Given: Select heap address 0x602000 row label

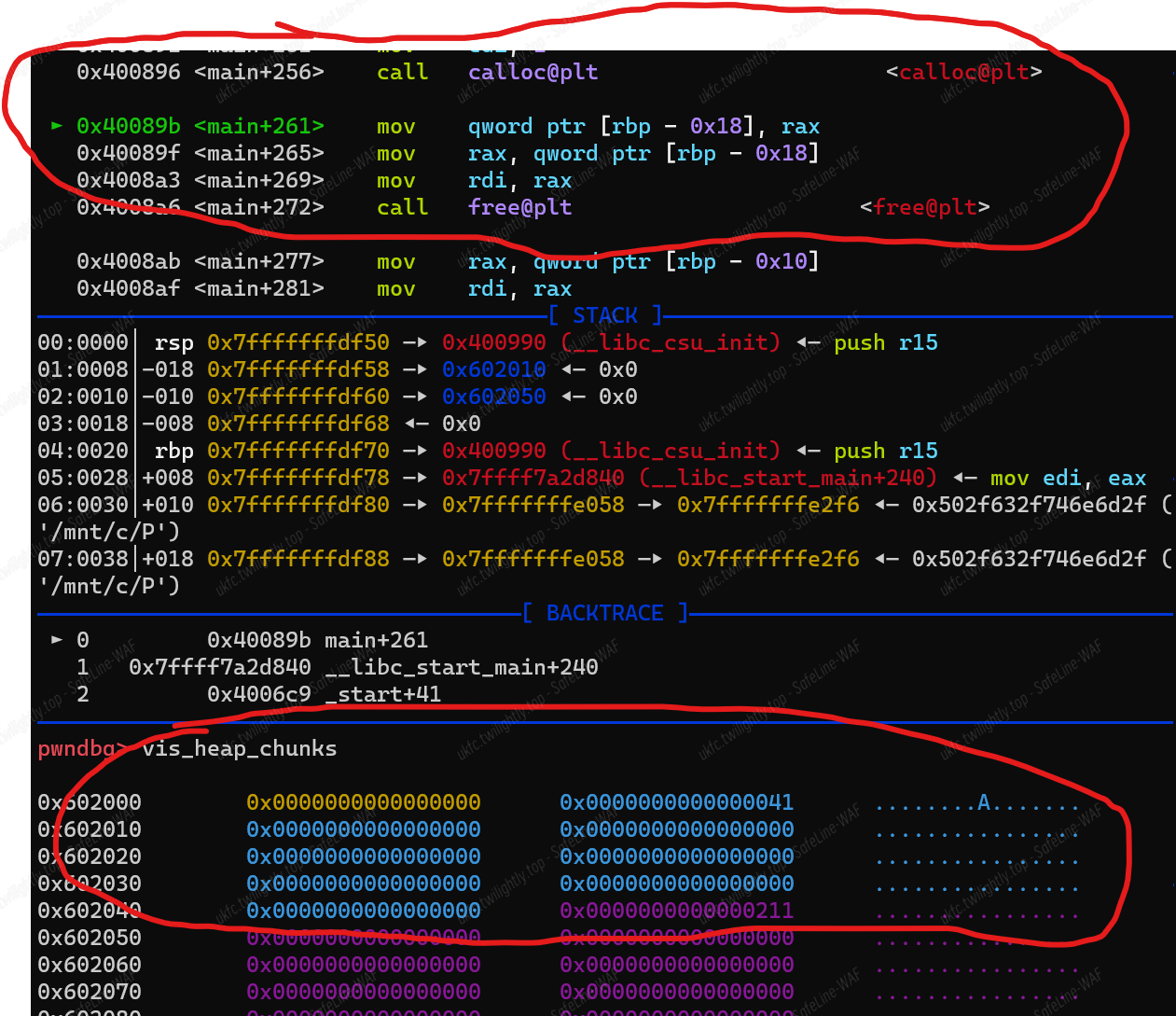Looking at the screenshot, I should pyautogui.click(x=90, y=802).
